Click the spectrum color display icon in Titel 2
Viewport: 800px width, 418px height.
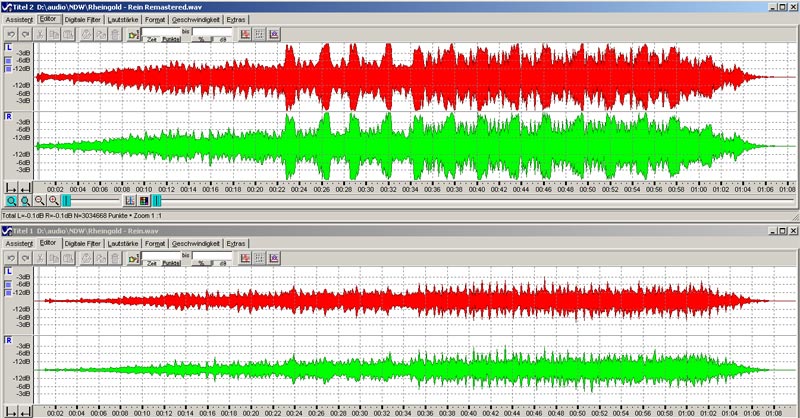coord(145,200)
